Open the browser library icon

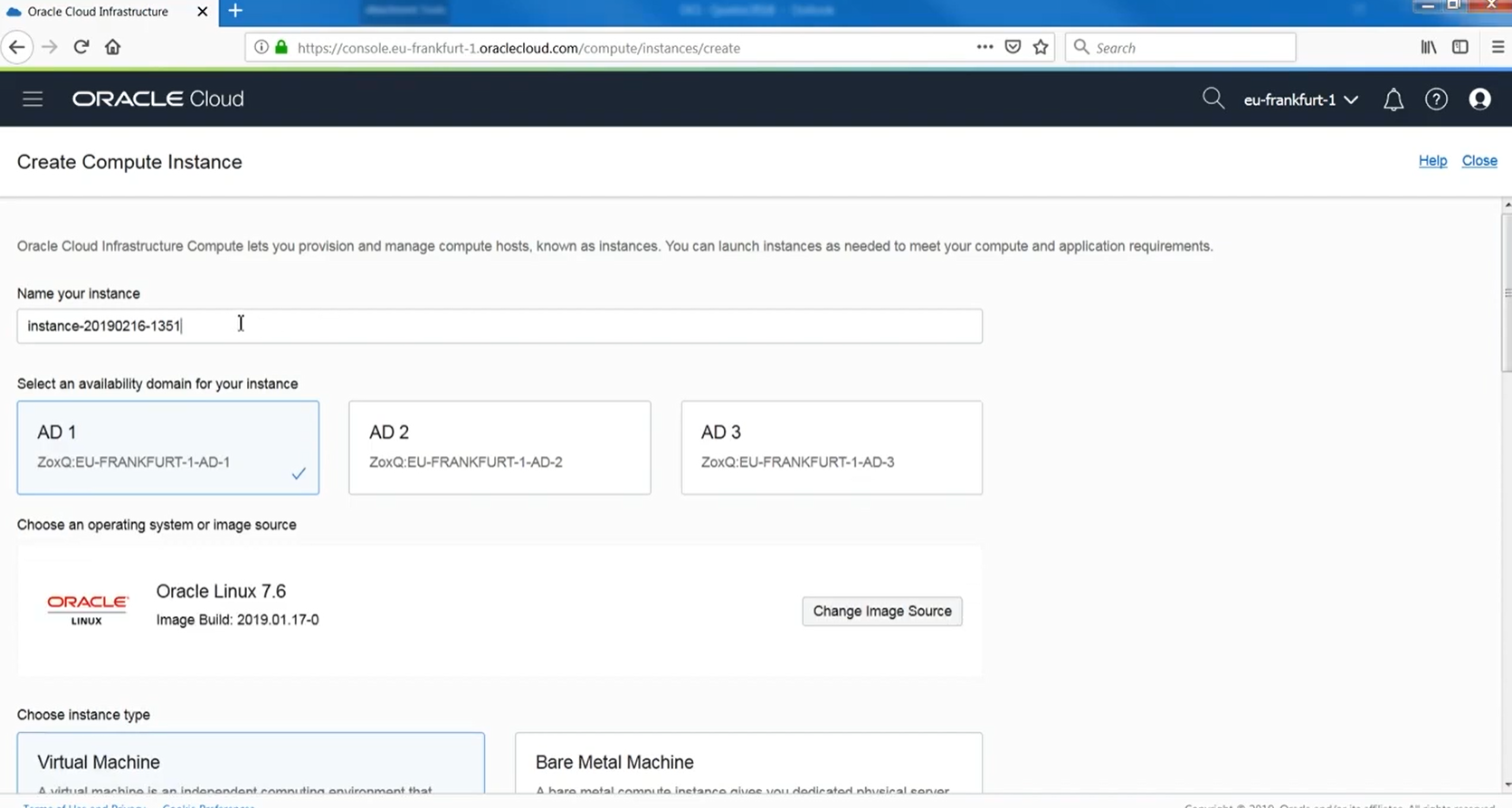1428,47
